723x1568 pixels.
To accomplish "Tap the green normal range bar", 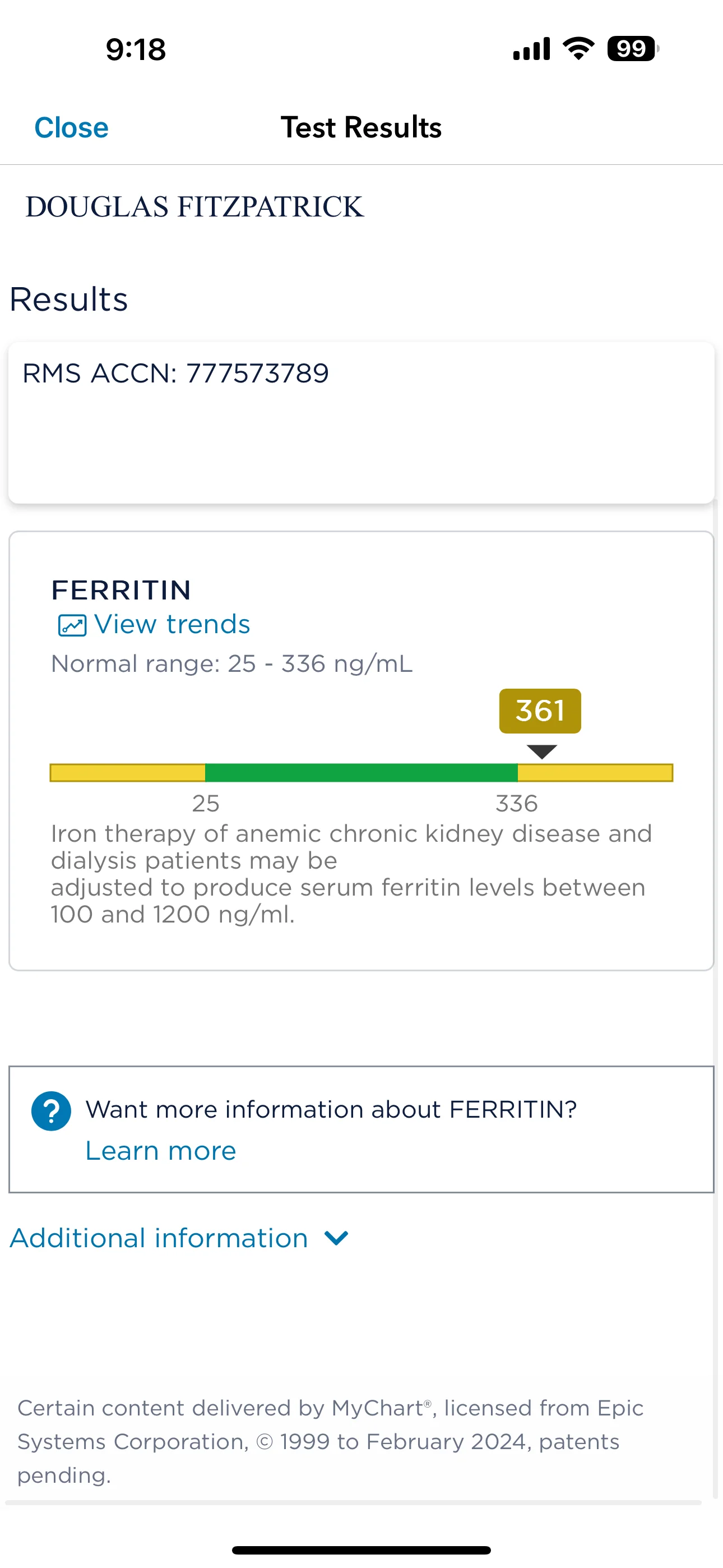I will click(361, 772).
